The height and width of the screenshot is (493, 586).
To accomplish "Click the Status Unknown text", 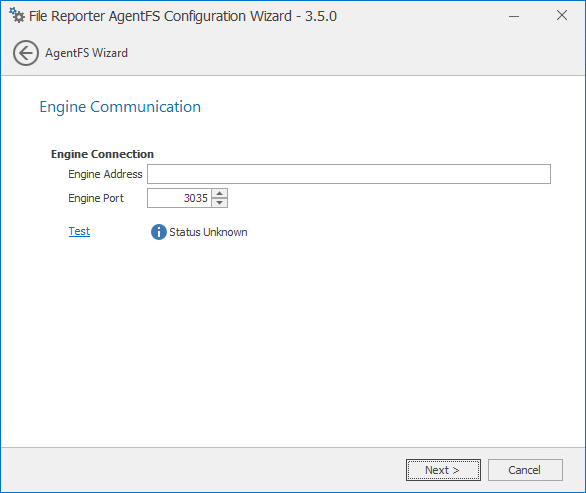I will [208, 232].
